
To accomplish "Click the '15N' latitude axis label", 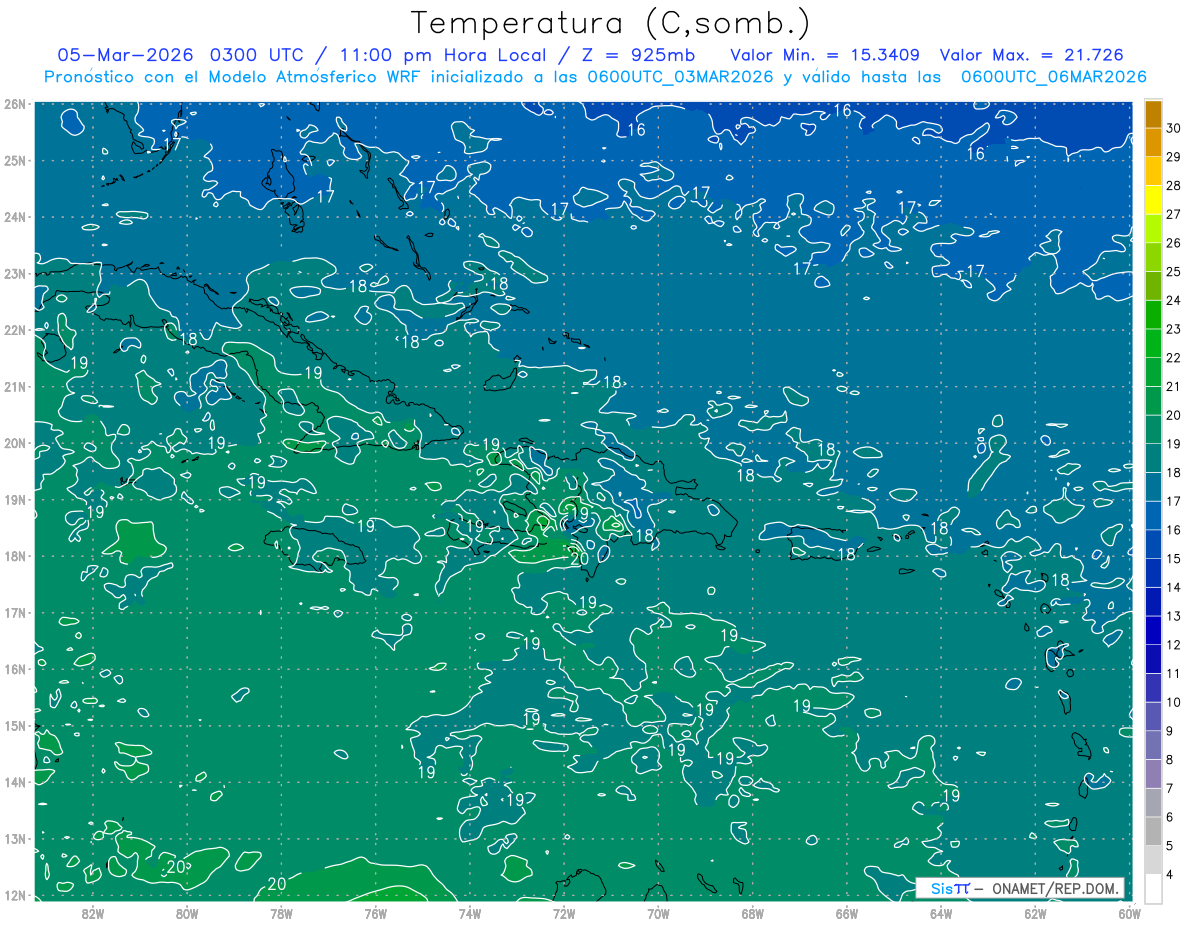I will [14, 725].
